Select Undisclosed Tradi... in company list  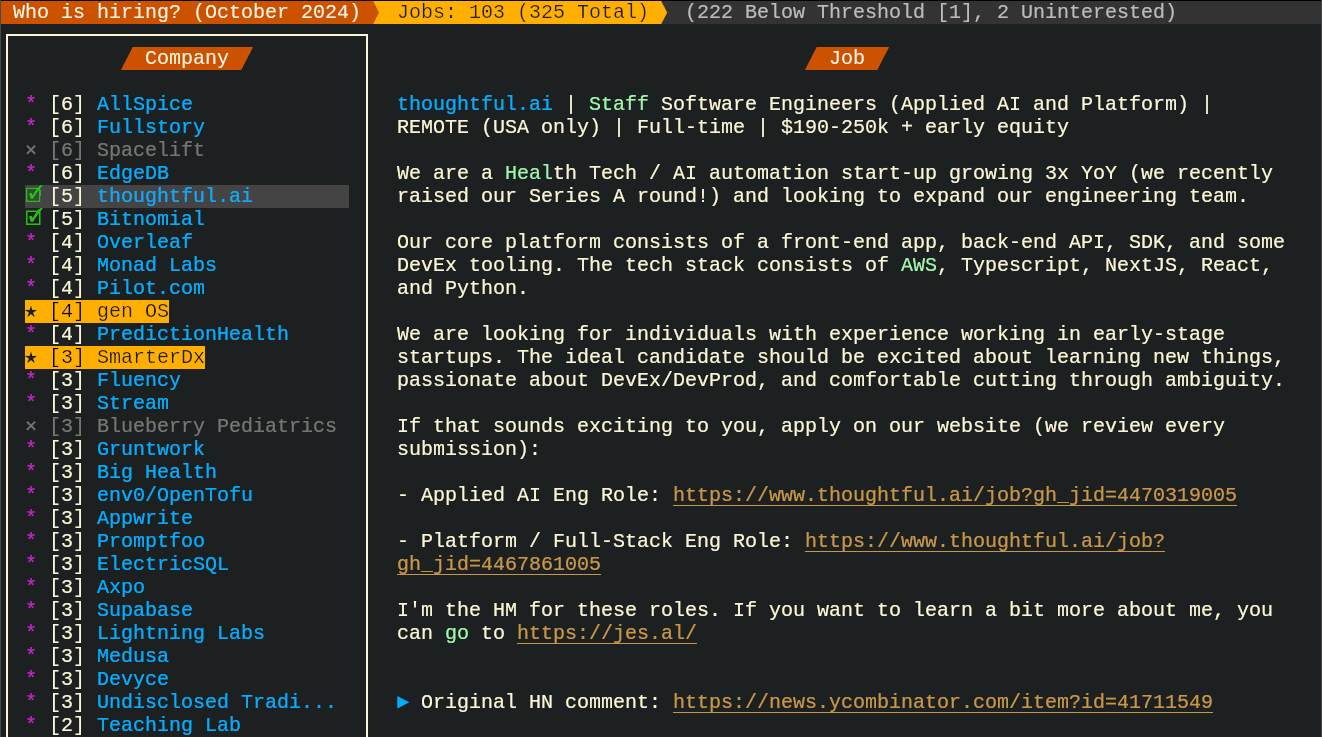click(x=217, y=702)
